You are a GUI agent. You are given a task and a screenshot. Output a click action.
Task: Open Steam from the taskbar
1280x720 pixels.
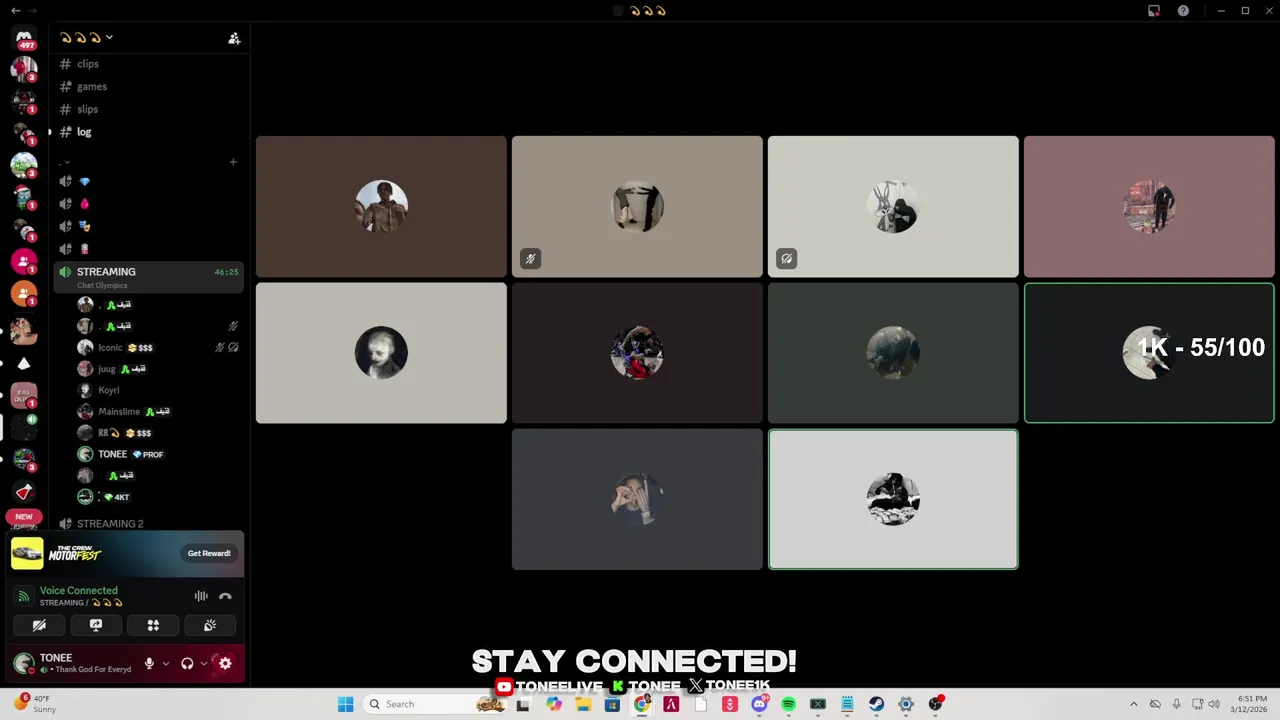click(876, 704)
